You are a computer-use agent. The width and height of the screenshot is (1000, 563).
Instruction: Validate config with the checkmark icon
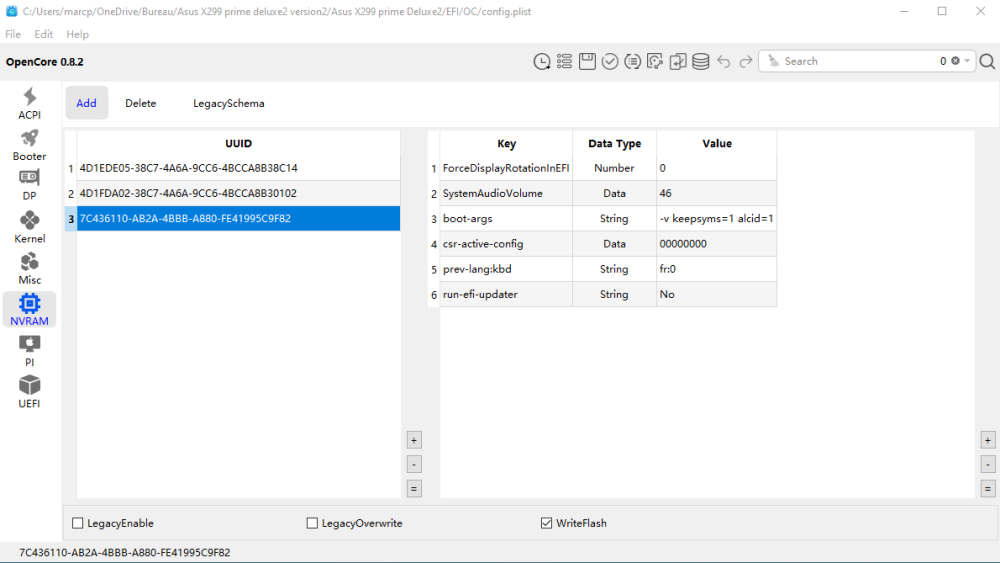click(610, 61)
